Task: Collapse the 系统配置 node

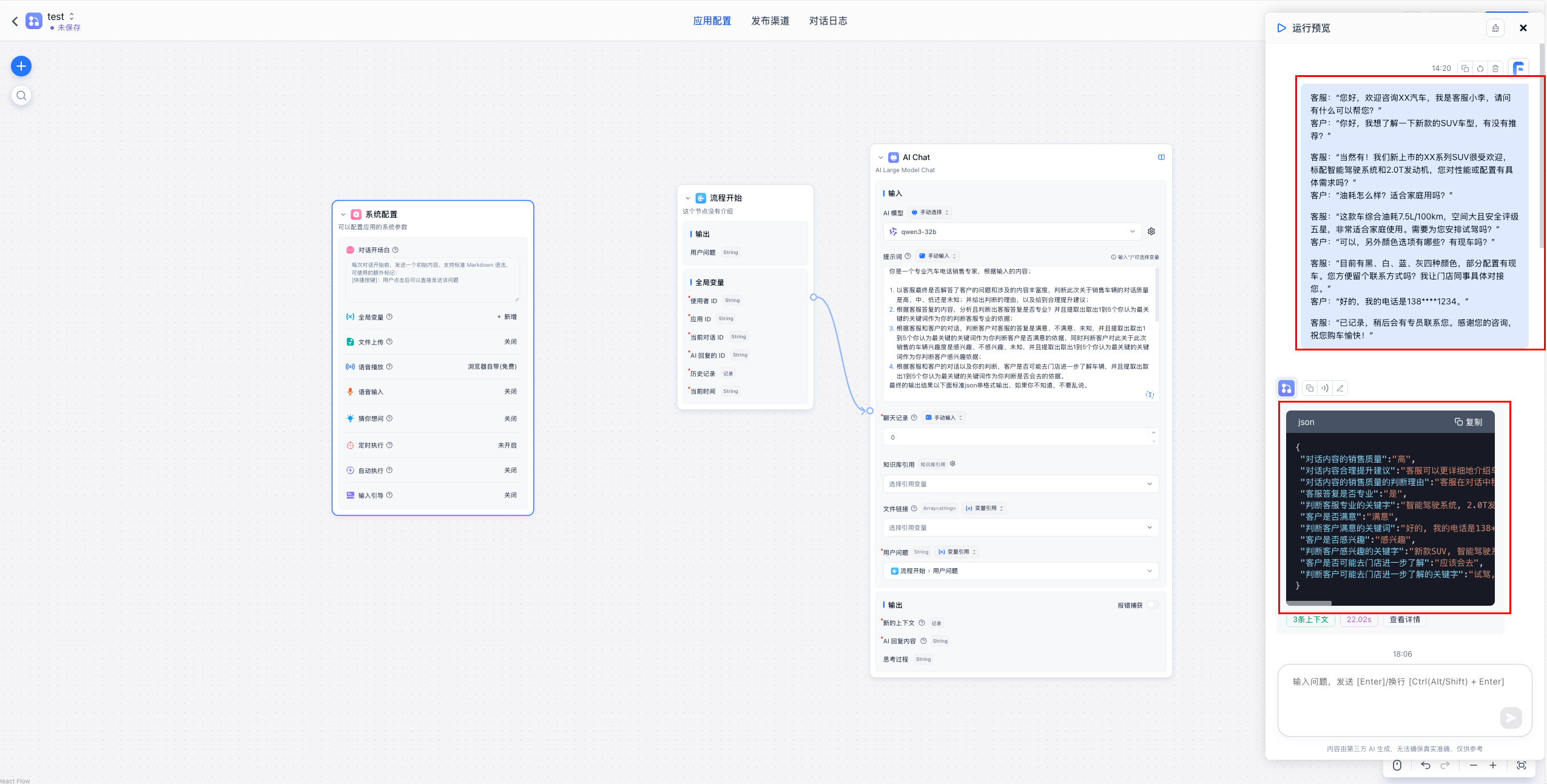Action: point(343,215)
